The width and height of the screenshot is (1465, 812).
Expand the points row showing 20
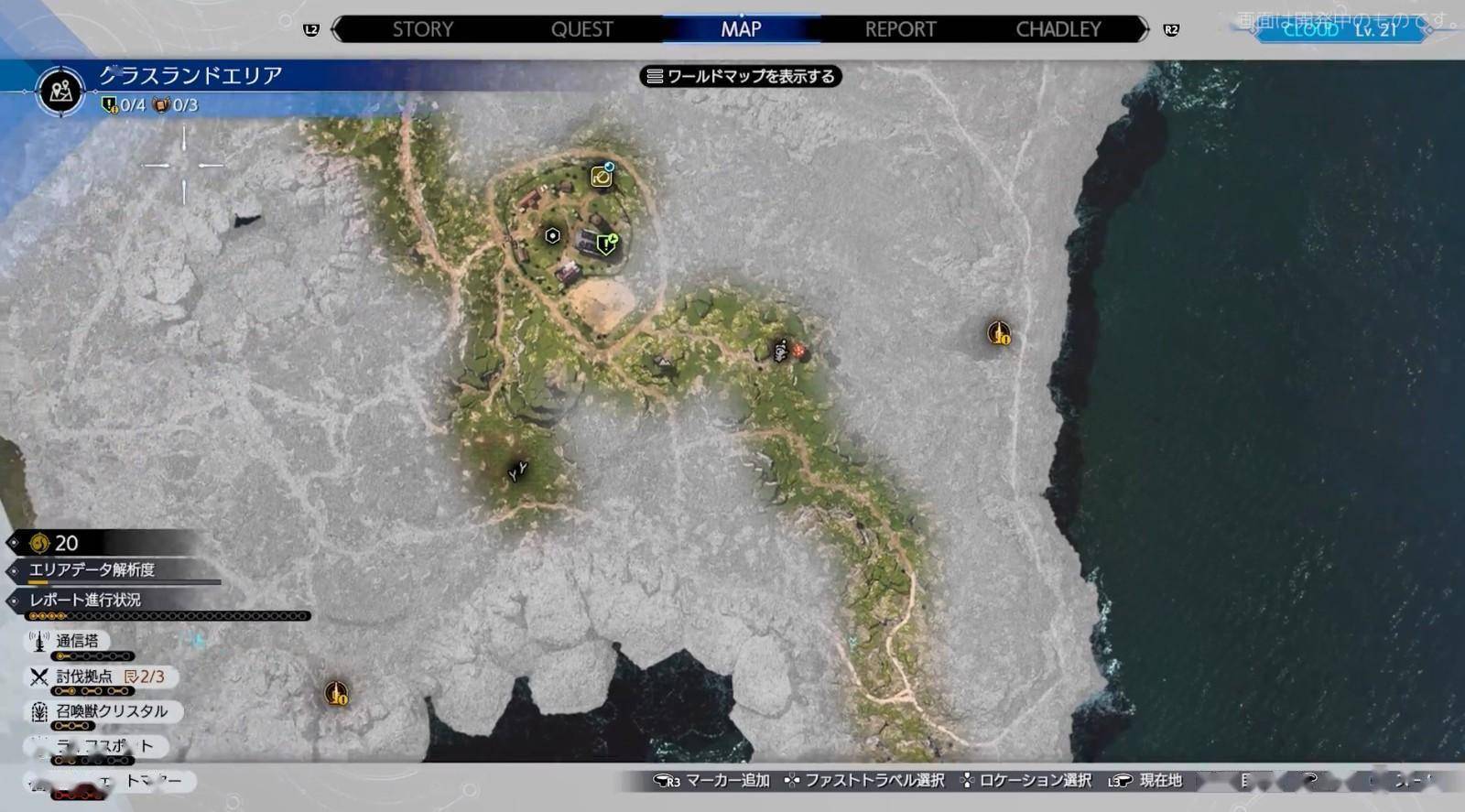[66, 543]
